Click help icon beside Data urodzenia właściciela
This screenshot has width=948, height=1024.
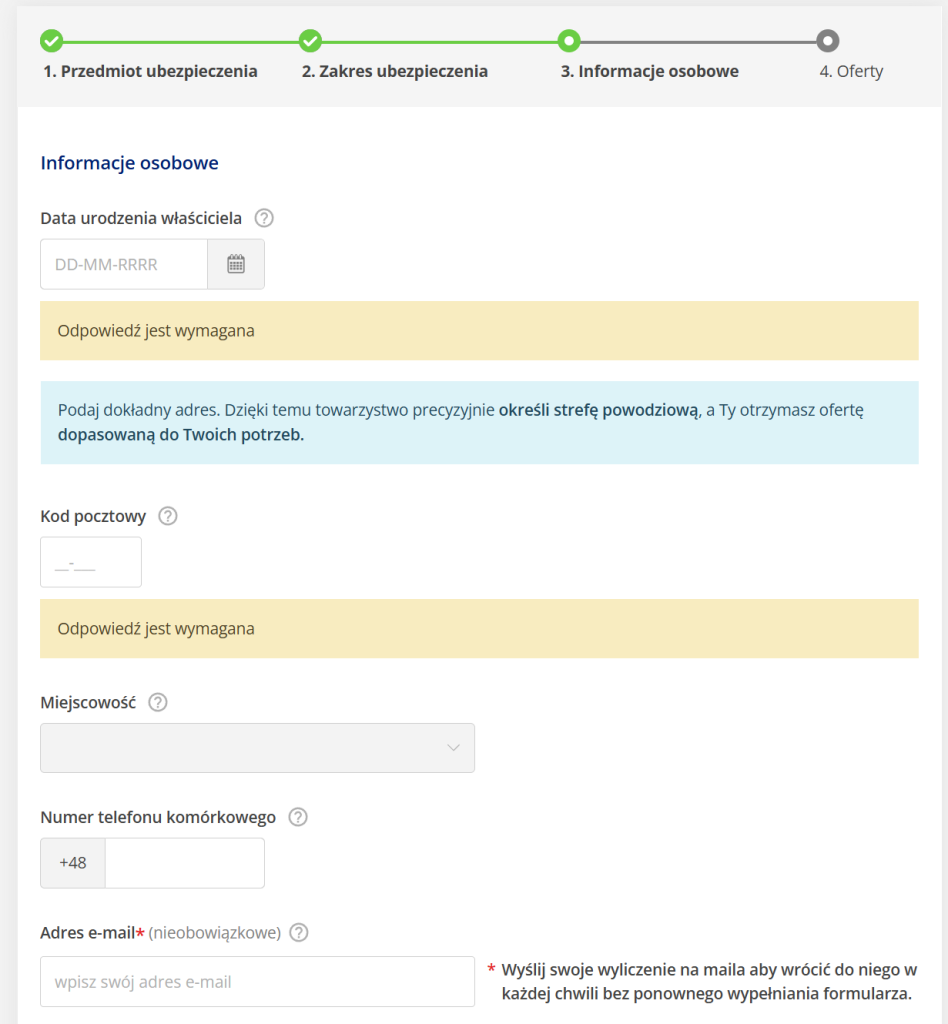pos(264,218)
